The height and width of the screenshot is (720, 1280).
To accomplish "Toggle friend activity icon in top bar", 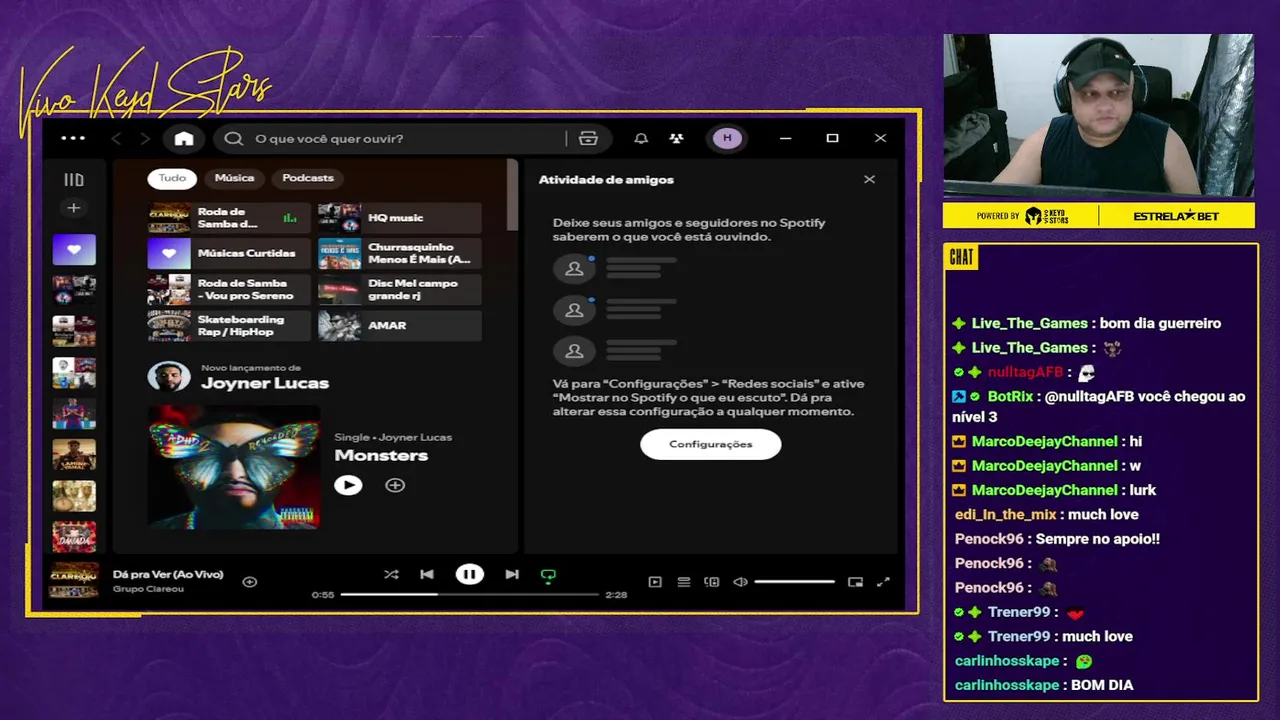I will click(677, 138).
